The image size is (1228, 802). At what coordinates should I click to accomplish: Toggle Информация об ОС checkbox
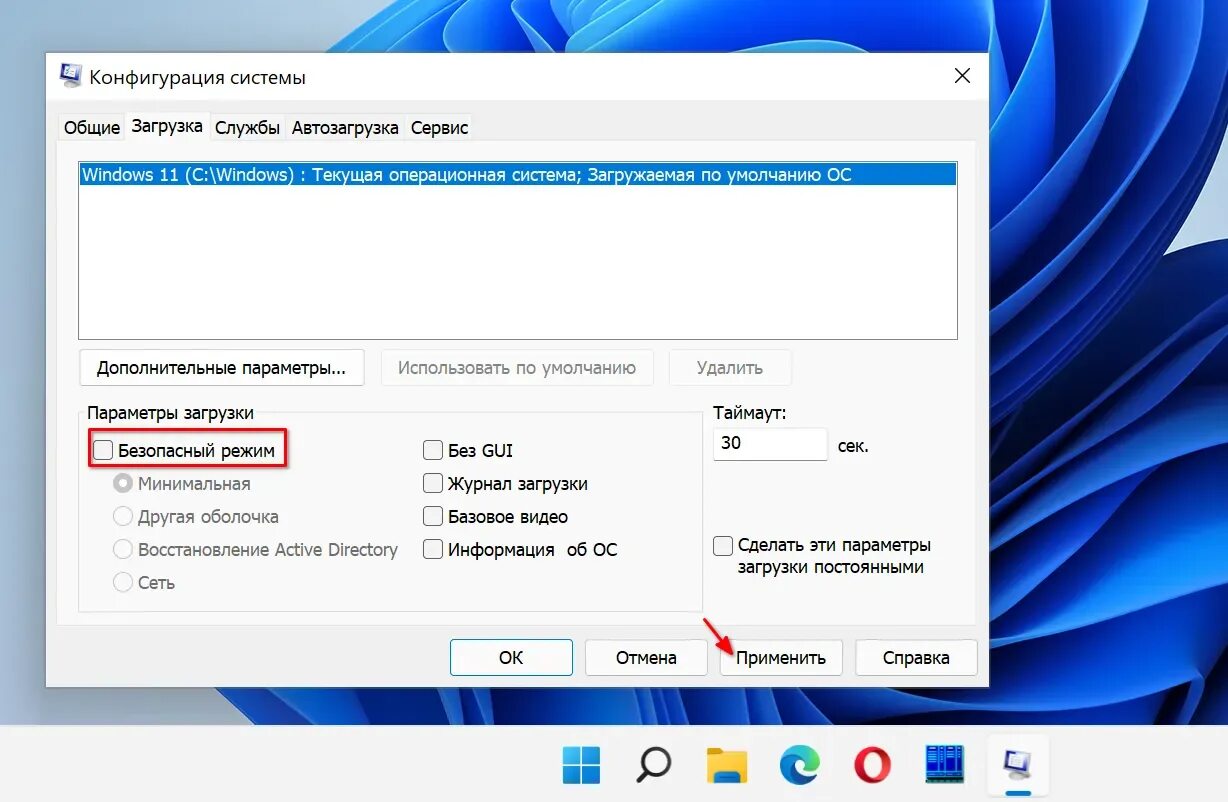click(x=433, y=550)
